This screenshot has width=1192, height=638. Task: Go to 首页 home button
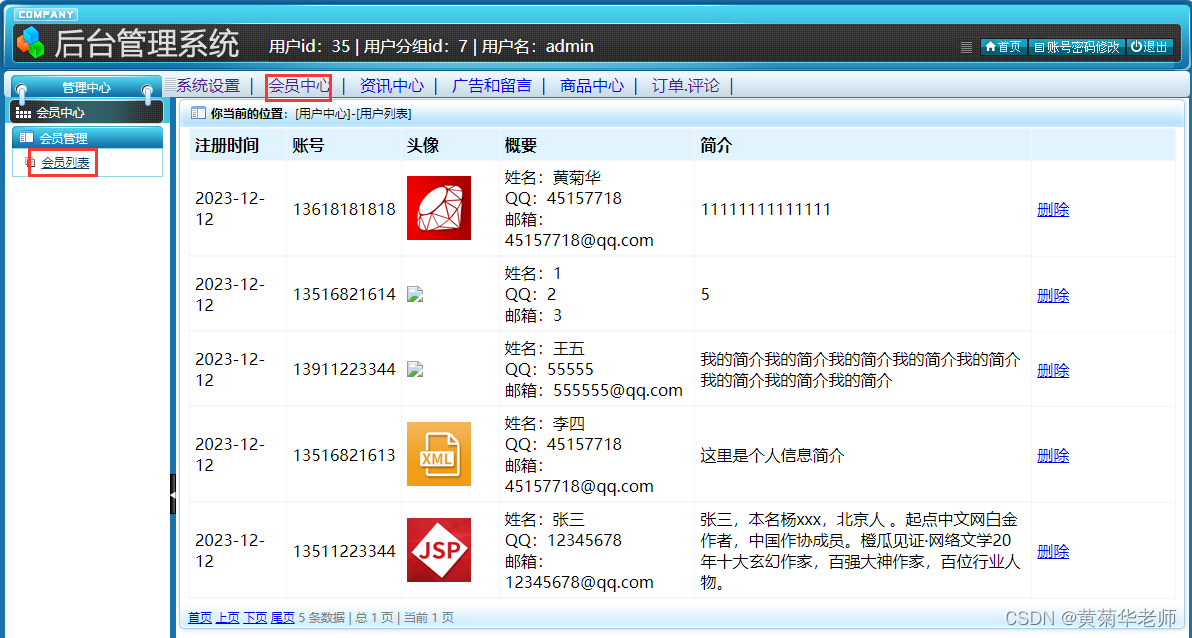(x=1003, y=46)
